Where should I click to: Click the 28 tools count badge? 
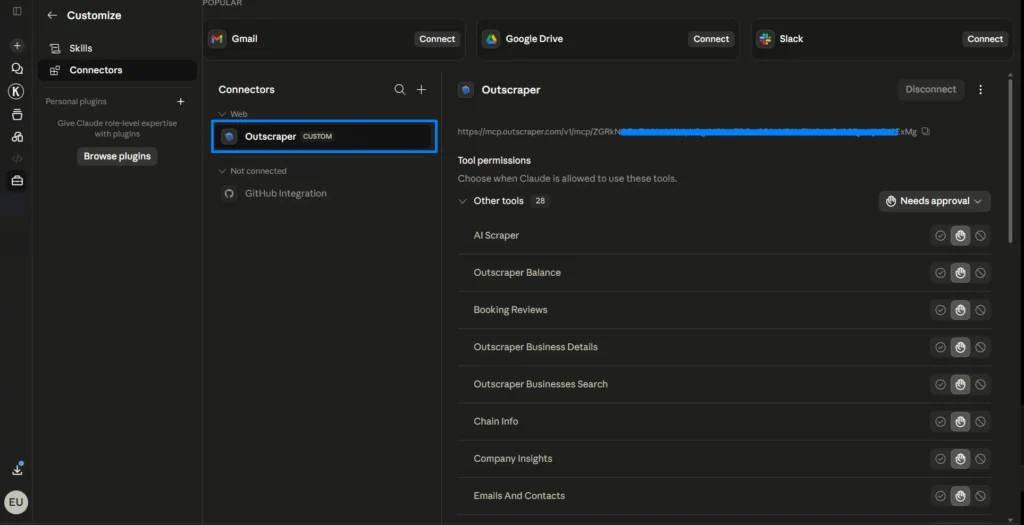pos(540,201)
